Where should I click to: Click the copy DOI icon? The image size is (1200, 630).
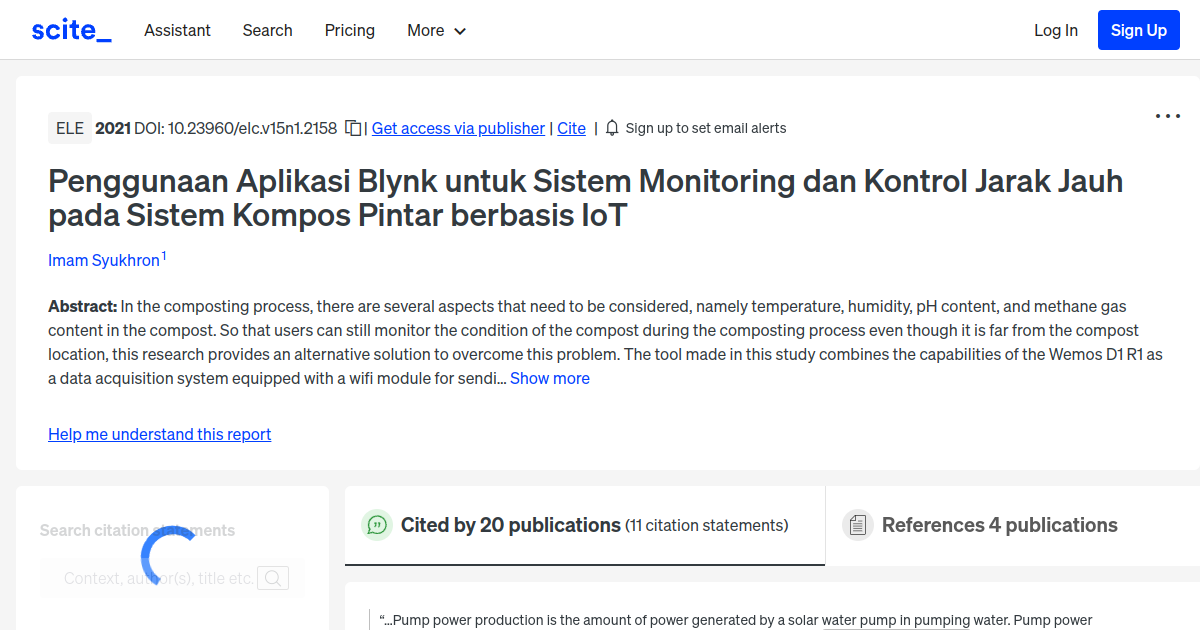(352, 128)
